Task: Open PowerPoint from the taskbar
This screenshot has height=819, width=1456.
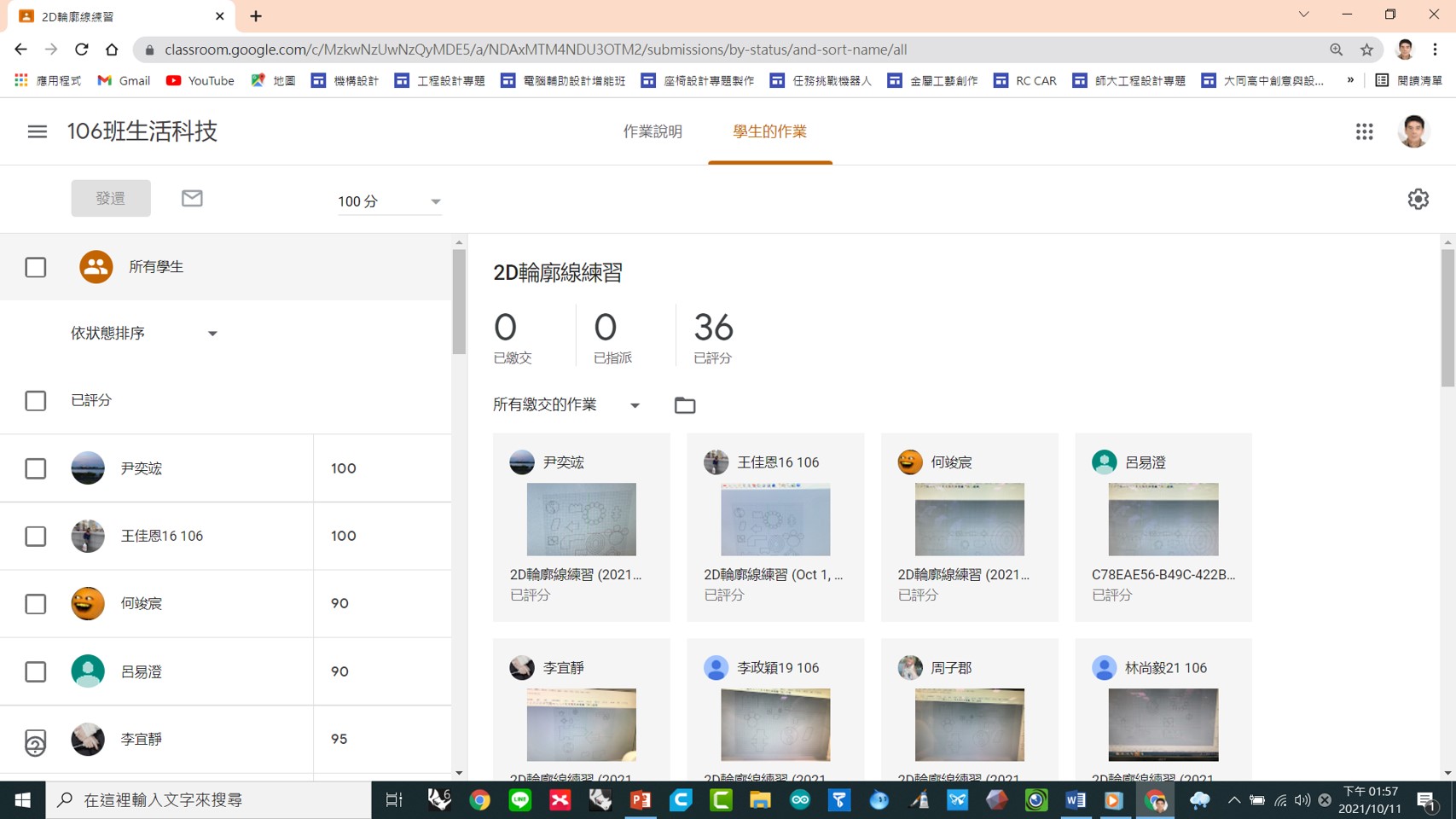Action: pyautogui.click(x=640, y=800)
